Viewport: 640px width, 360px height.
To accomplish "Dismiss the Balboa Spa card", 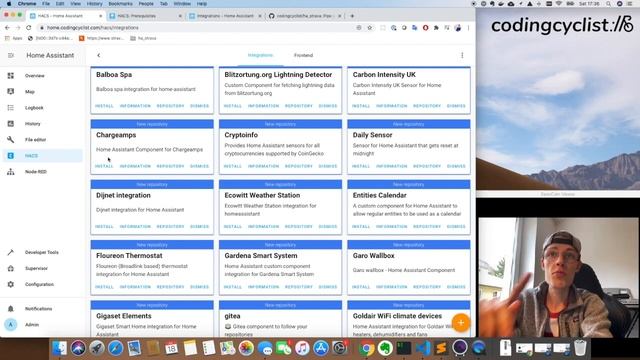I will (x=200, y=106).
